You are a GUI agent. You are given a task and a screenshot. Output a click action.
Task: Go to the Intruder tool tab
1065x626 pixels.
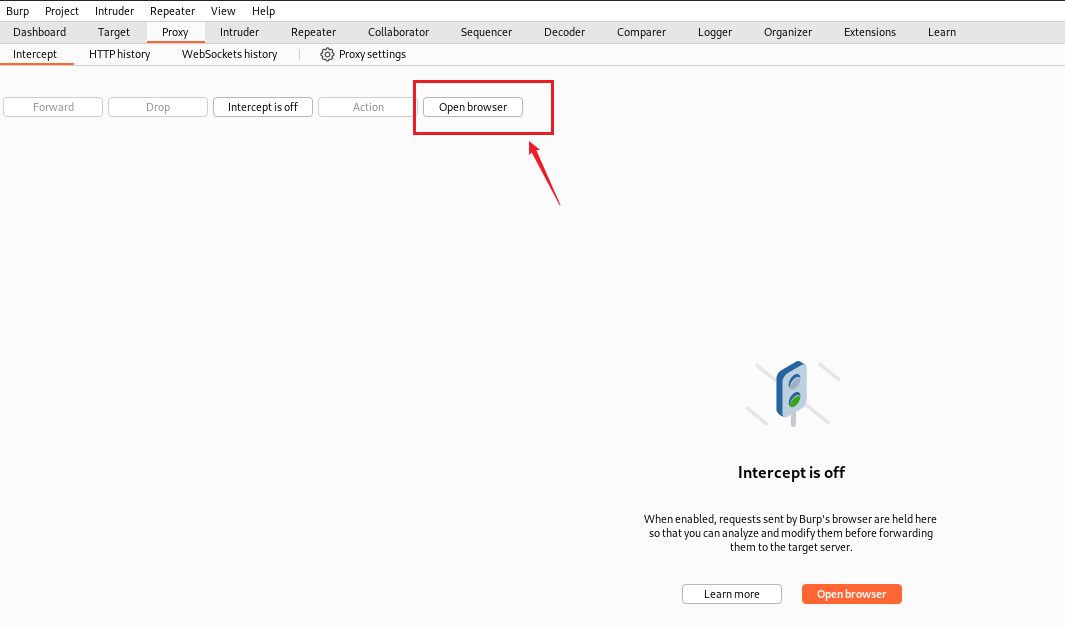click(x=239, y=32)
